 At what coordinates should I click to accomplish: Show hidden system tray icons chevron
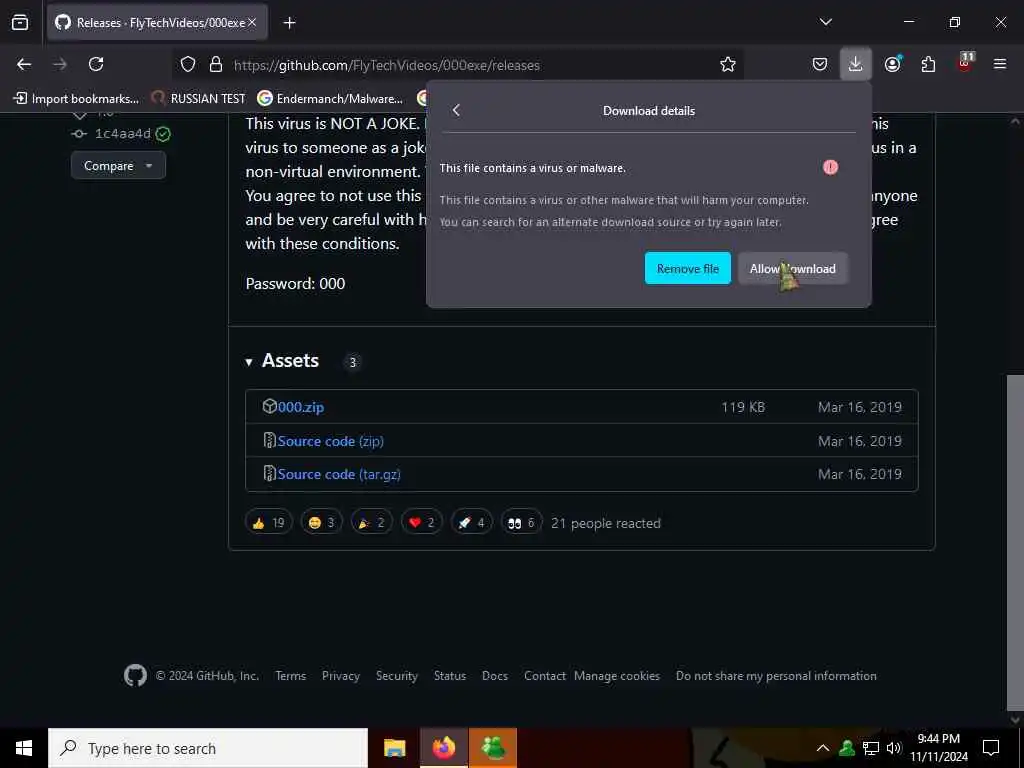click(823, 748)
